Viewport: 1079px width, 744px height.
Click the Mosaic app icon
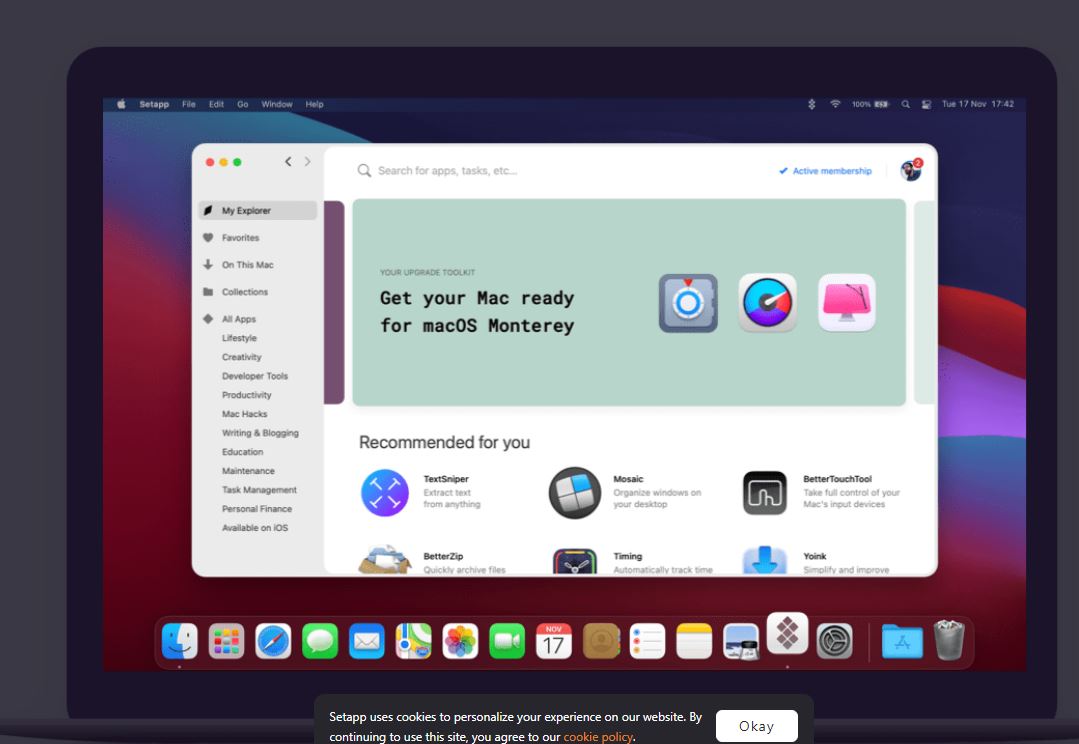575,493
